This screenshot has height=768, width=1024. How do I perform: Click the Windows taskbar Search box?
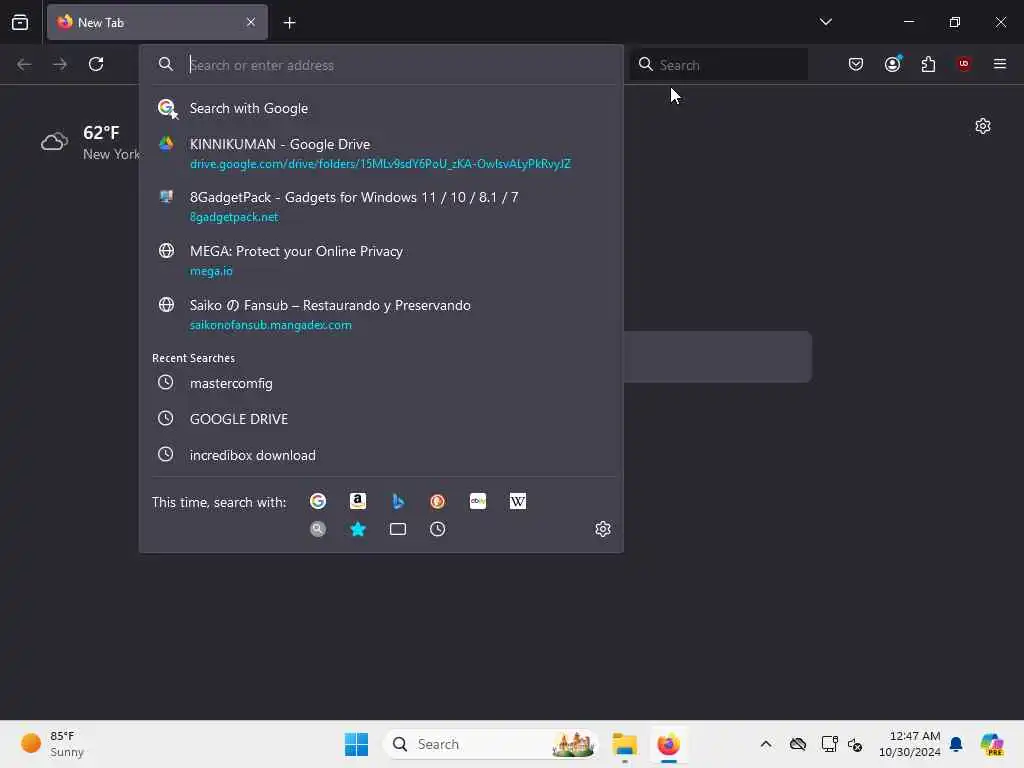[491, 744]
